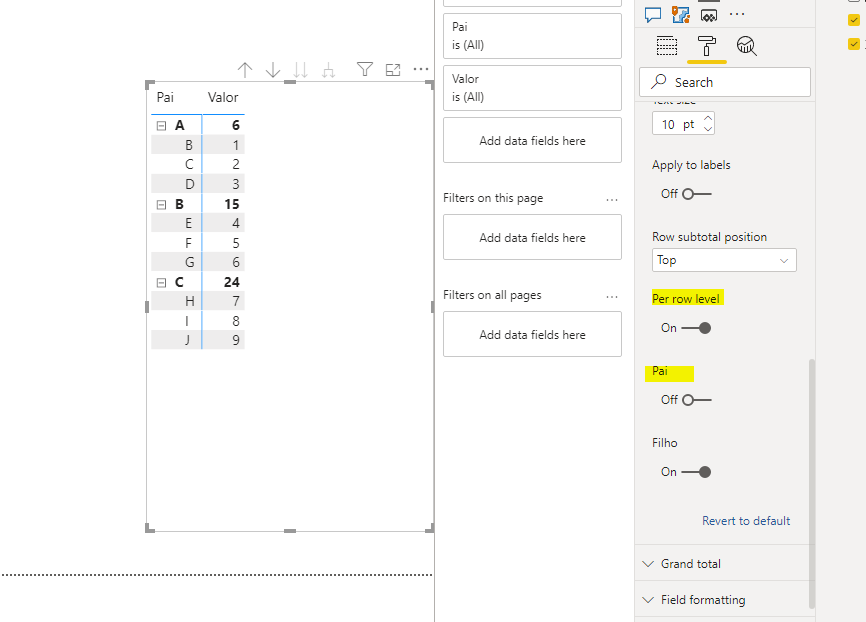Collapse row group A in matrix

(161, 126)
